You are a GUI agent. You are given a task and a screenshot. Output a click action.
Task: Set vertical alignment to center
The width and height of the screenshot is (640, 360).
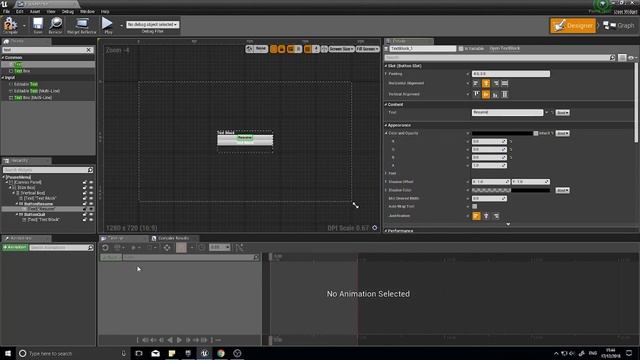click(486, 94)
